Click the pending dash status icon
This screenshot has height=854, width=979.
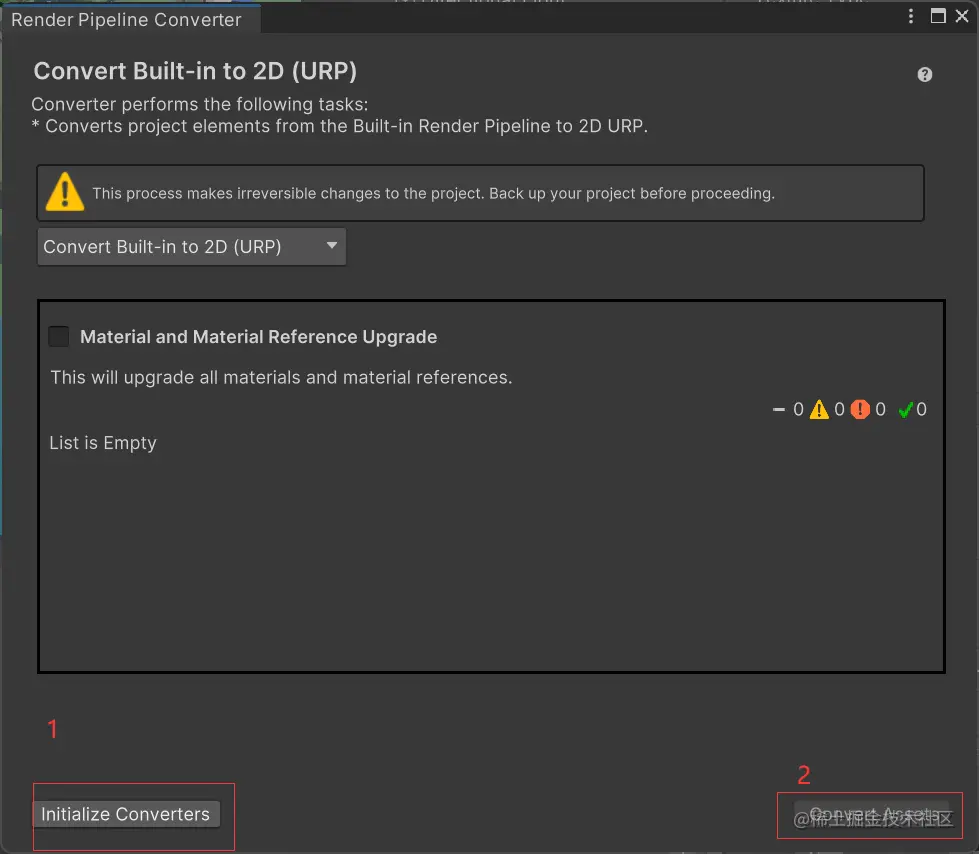pyautogui.click(x=779, y=409)
